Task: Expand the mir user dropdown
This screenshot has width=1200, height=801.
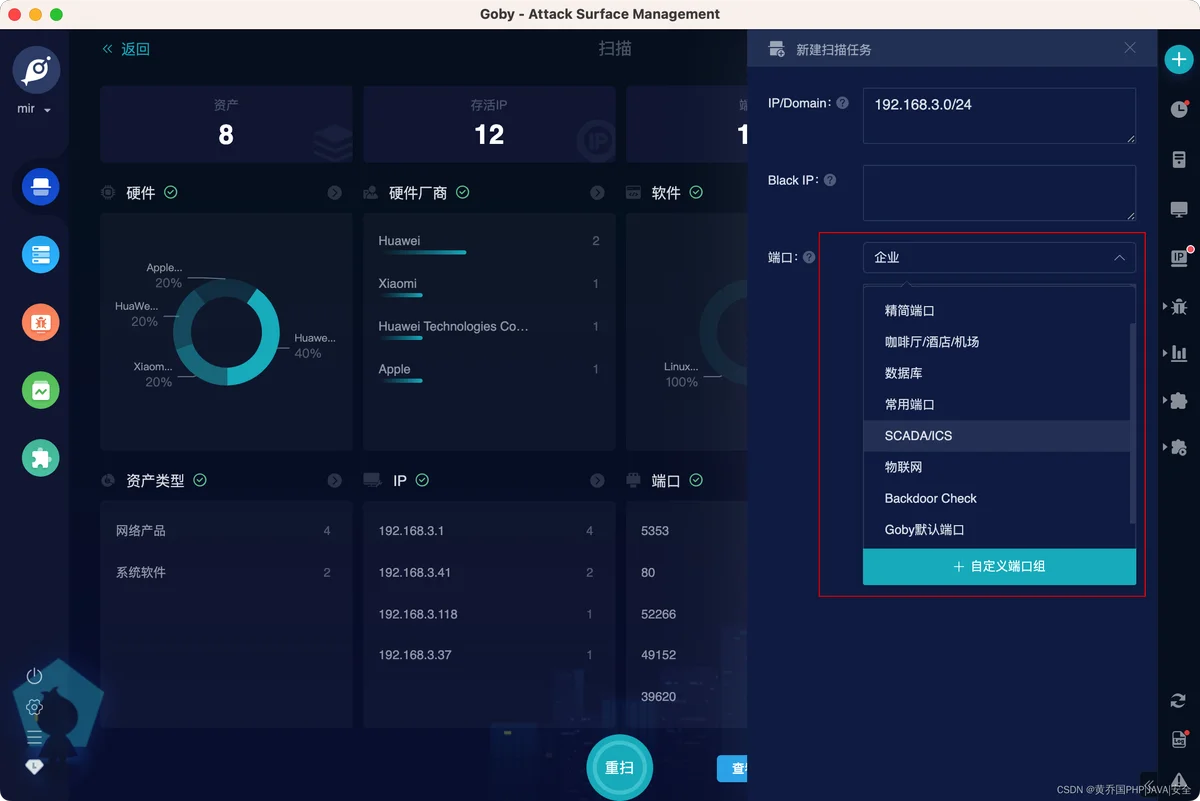Action: point(34,109)
